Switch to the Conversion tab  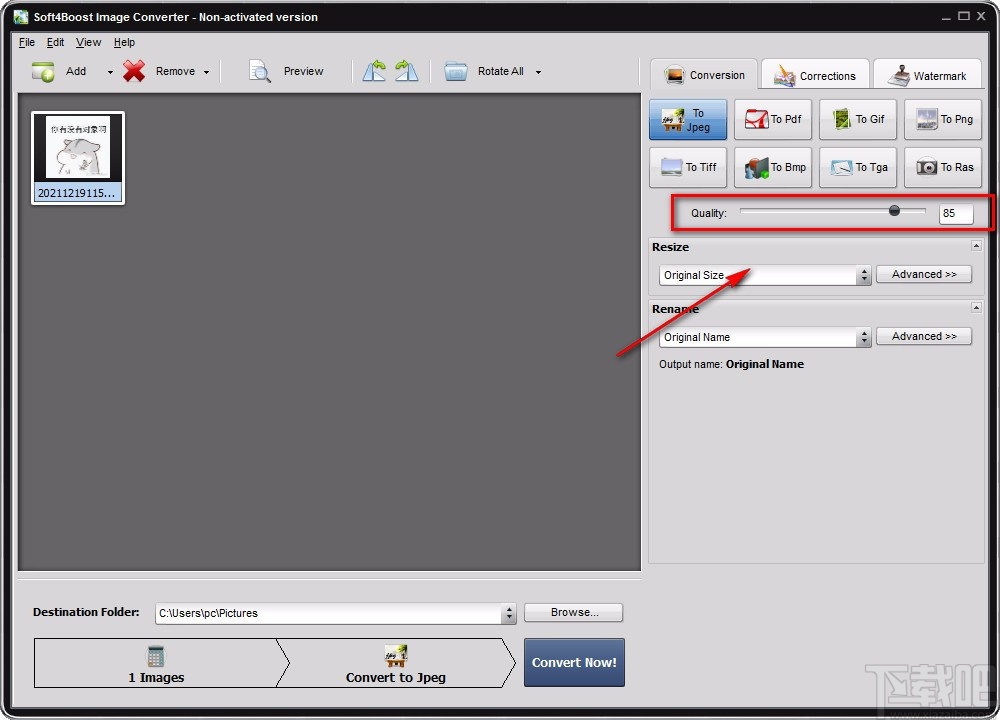click(x=704, y=75)
